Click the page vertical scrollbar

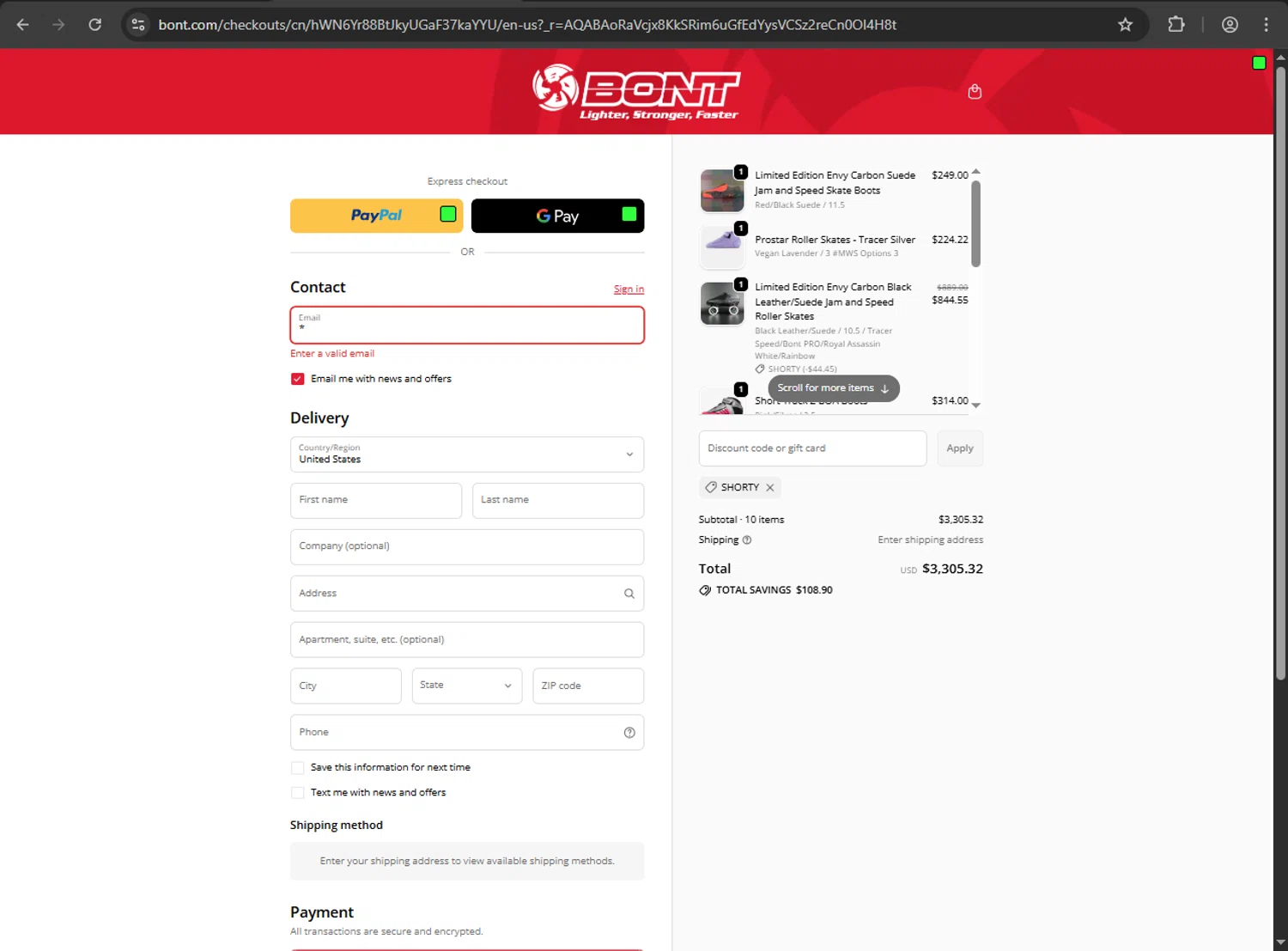coord(1280,374)
